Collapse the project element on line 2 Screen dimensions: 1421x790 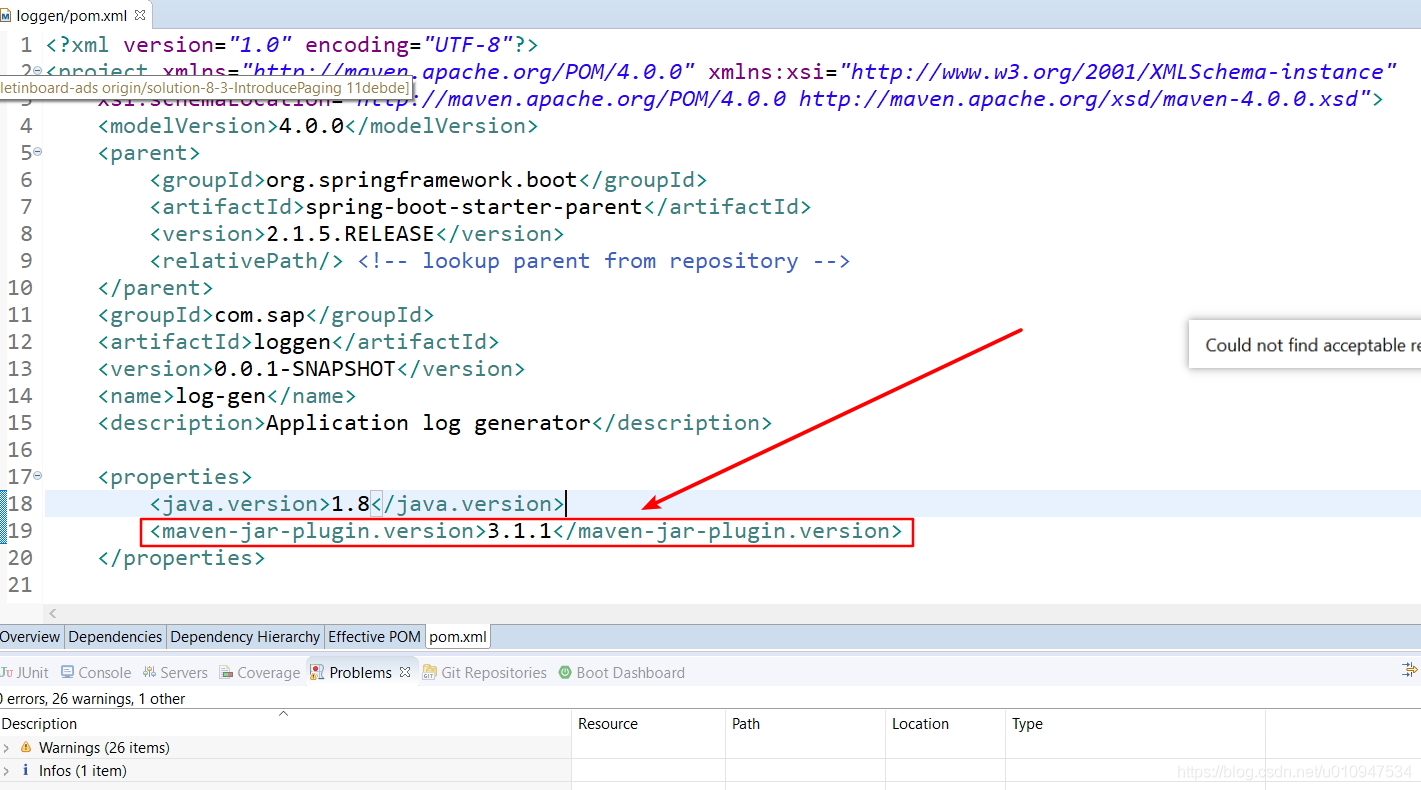coord(37,71)
